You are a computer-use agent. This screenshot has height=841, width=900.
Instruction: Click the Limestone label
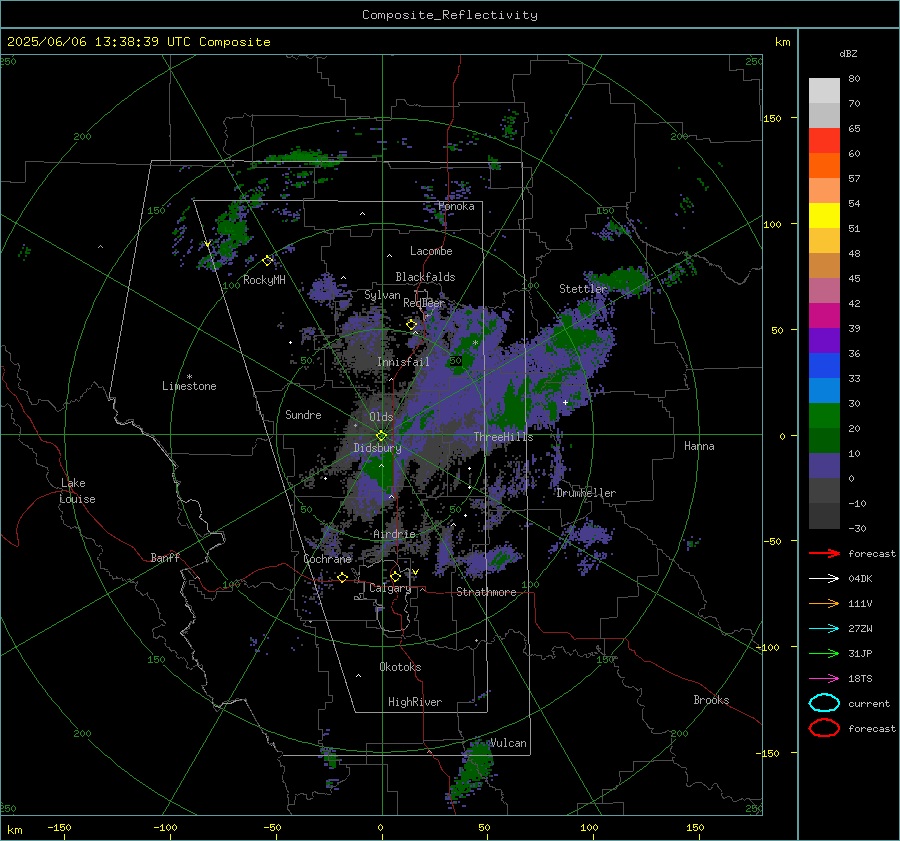click(189, 386)
